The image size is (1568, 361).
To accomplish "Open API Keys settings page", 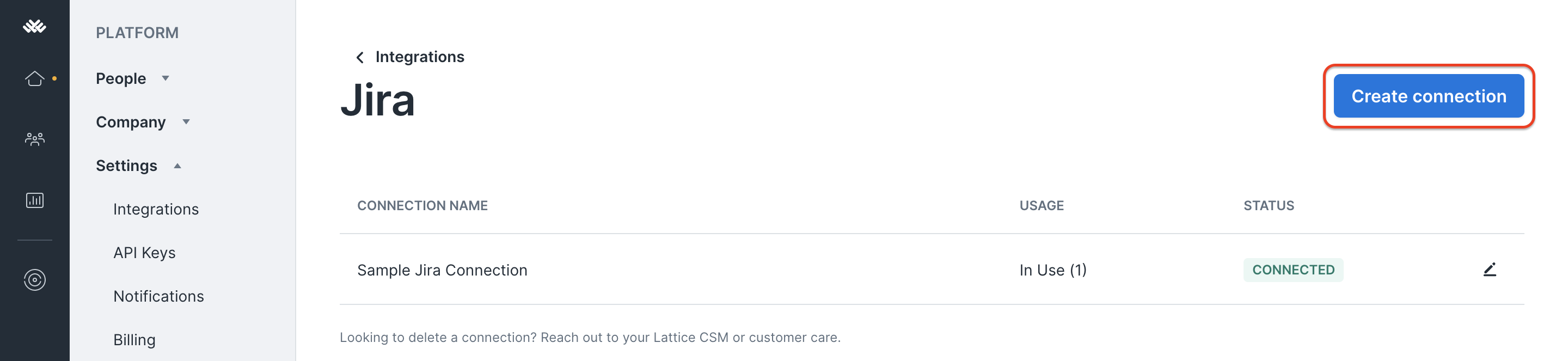I will click(144, 253).
